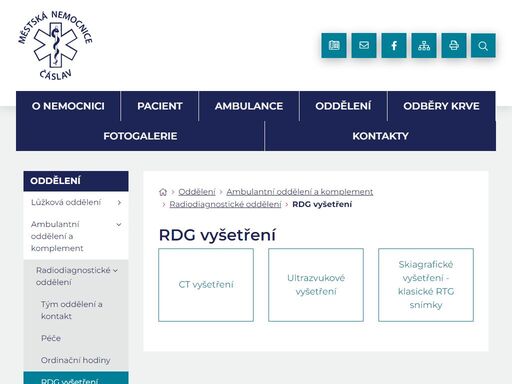Open the email envelope icon button
This screenshot has height=384, width=512.
click(x=364, y=45)
